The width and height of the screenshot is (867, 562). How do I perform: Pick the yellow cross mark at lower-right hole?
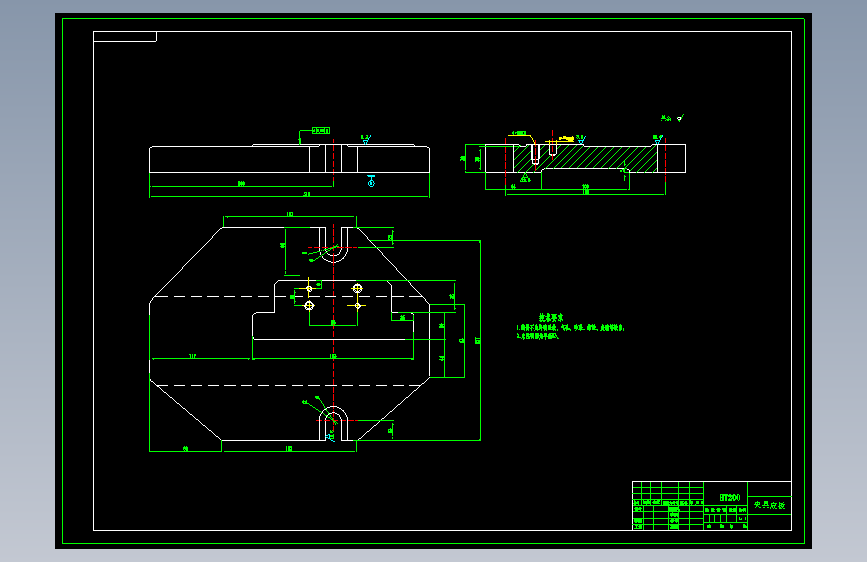tap(357, 305)
